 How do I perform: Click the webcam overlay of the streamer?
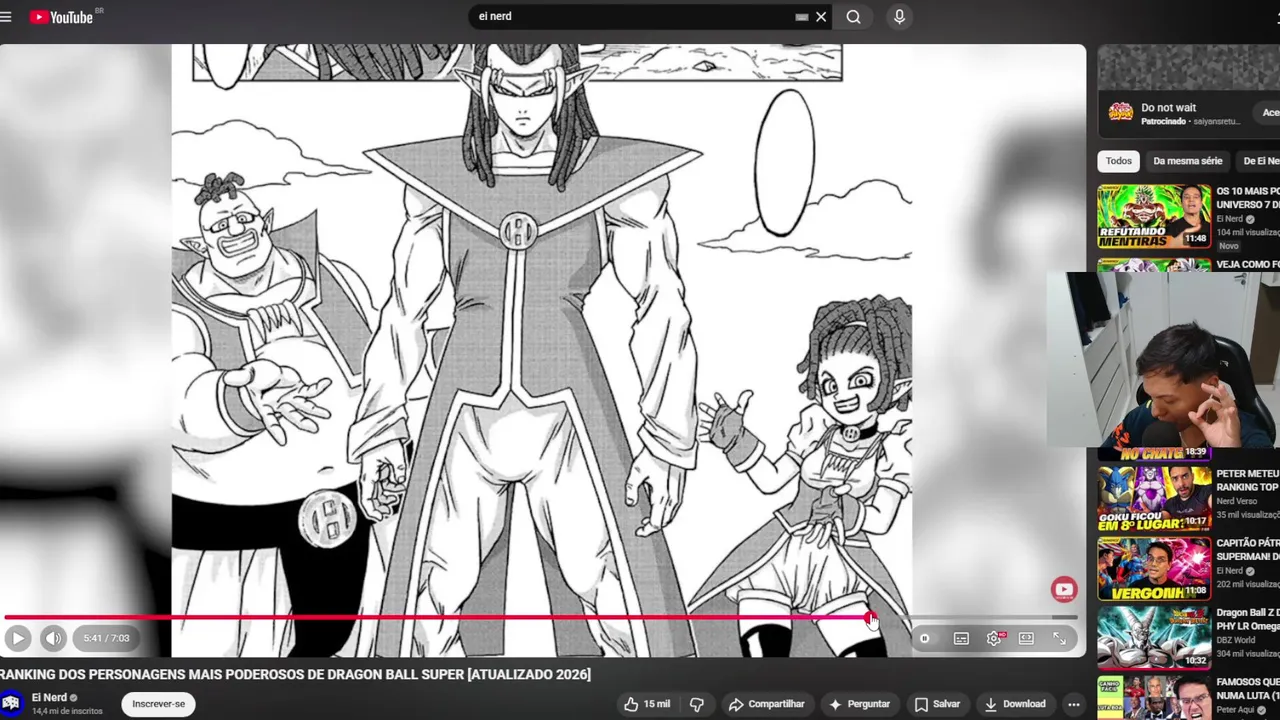click(x=1164, y=359)
